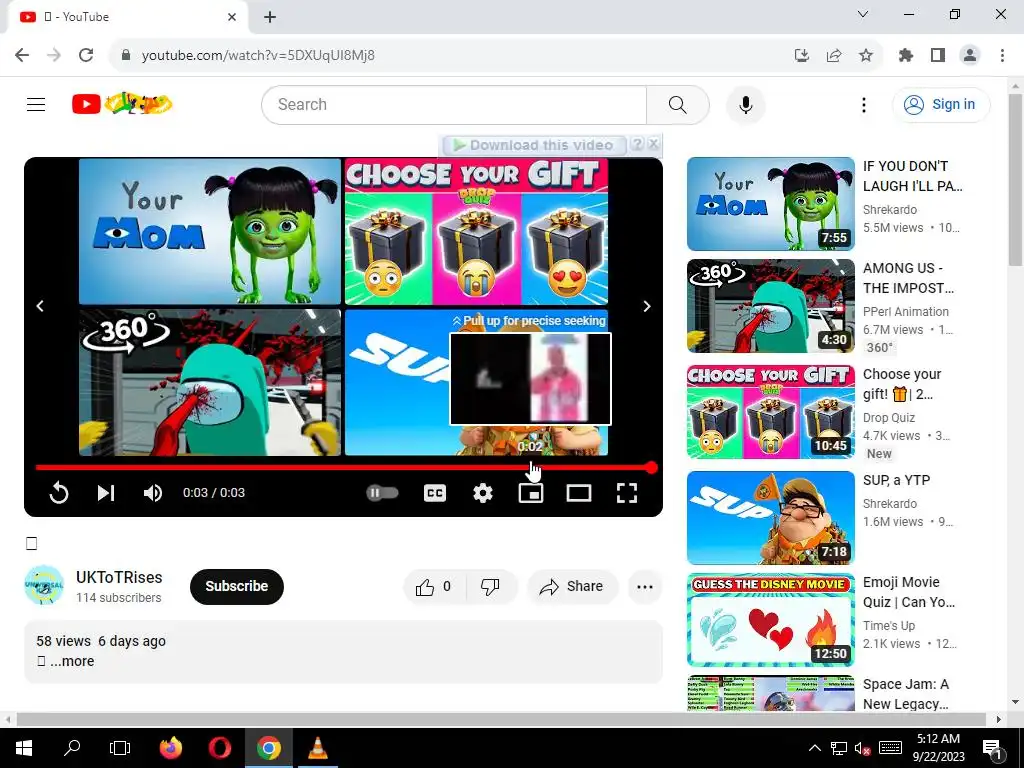
Task: Reload the page
Action: coord(86,55)
